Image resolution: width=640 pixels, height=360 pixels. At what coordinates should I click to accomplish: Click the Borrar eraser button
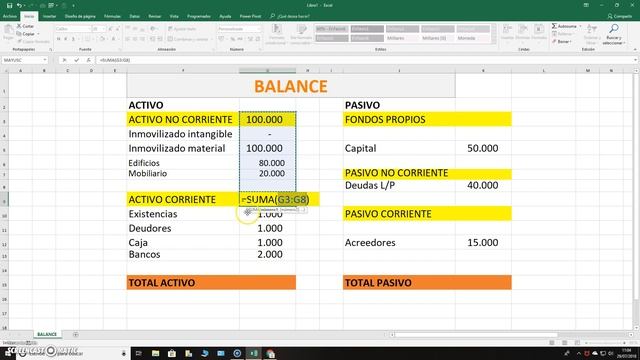point(561,42)
